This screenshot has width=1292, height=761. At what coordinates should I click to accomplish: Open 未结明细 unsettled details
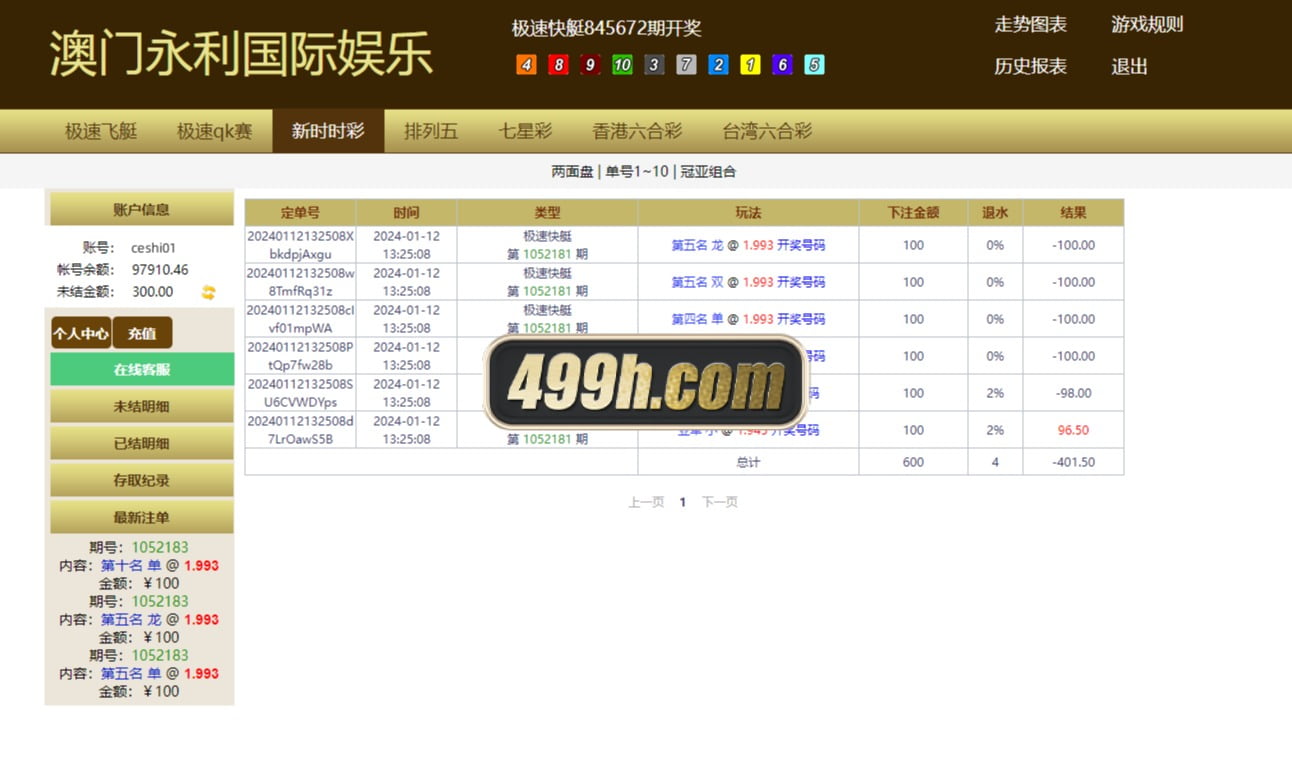142,406
